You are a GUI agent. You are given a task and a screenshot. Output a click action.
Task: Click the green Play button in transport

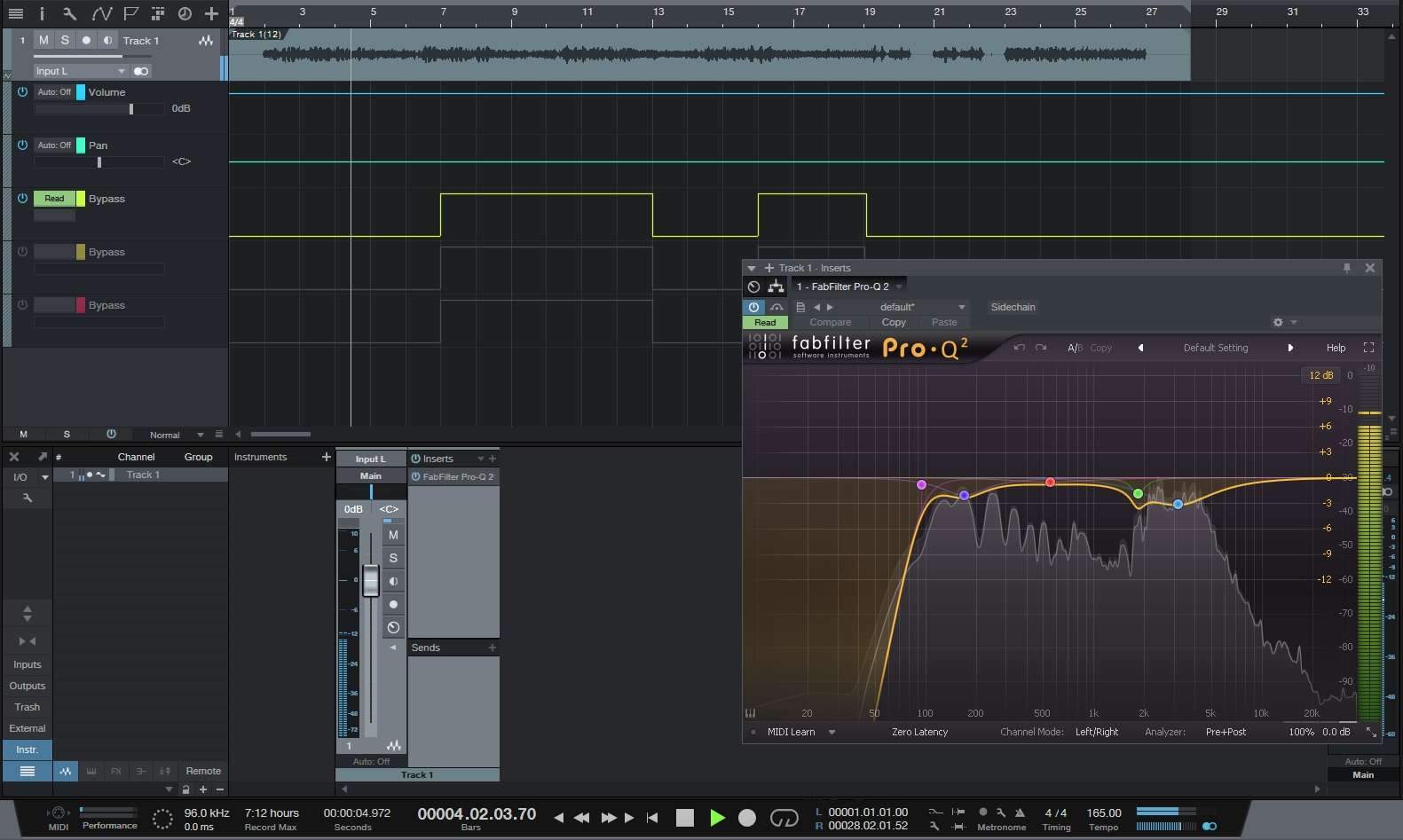[717, 818]
